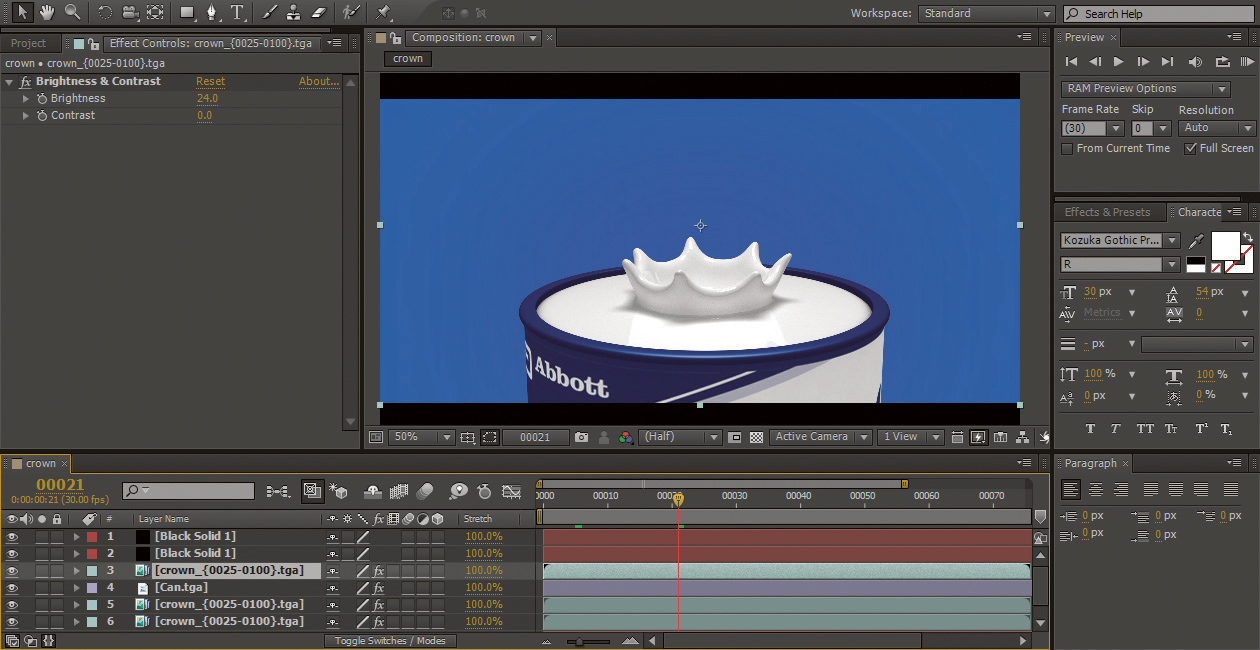Viewport: 1260px width, 650px height.
Task: Select the Paragraph panel tab
Action: tap(1090, 463)
